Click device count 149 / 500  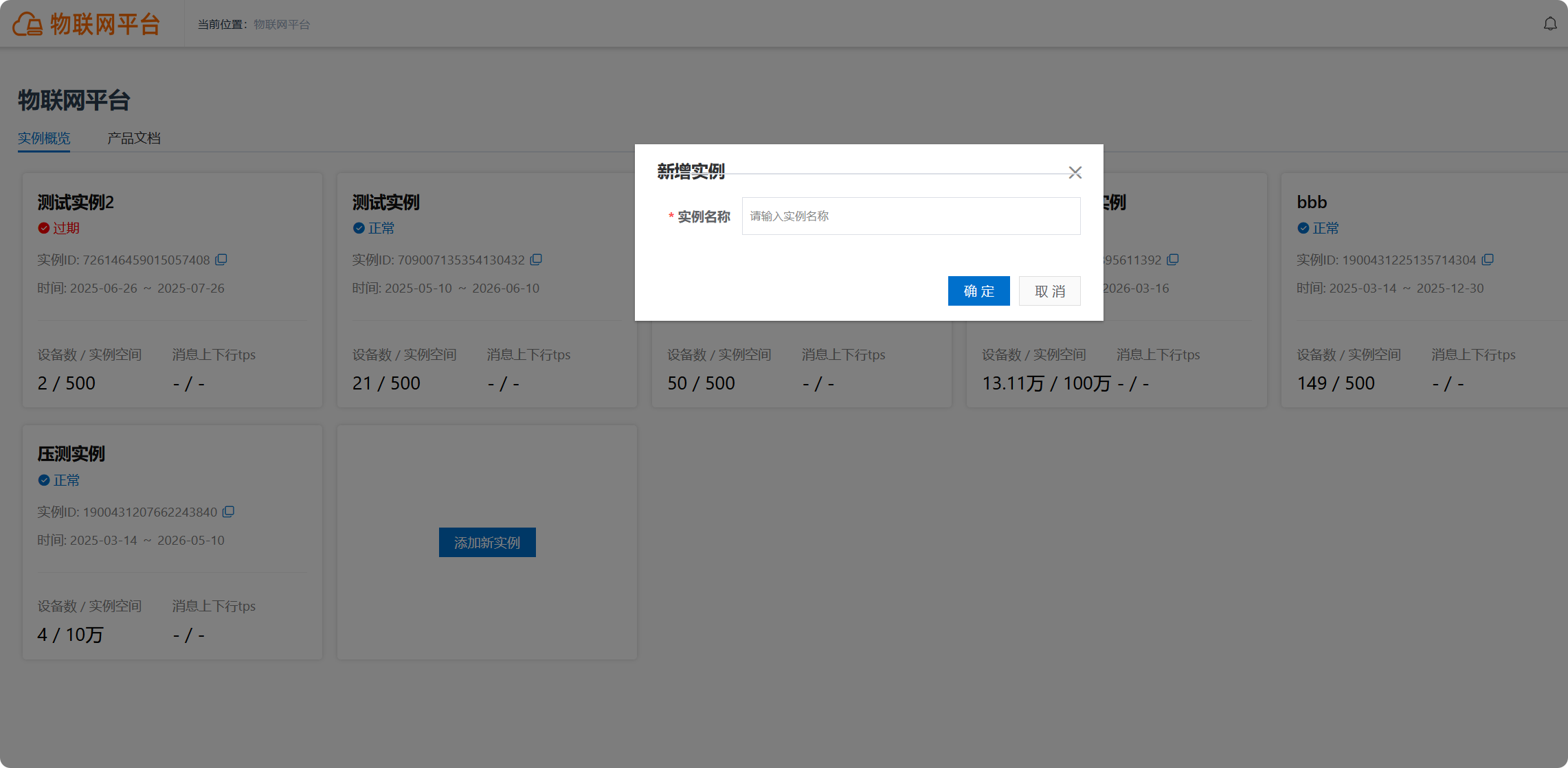1336,383
